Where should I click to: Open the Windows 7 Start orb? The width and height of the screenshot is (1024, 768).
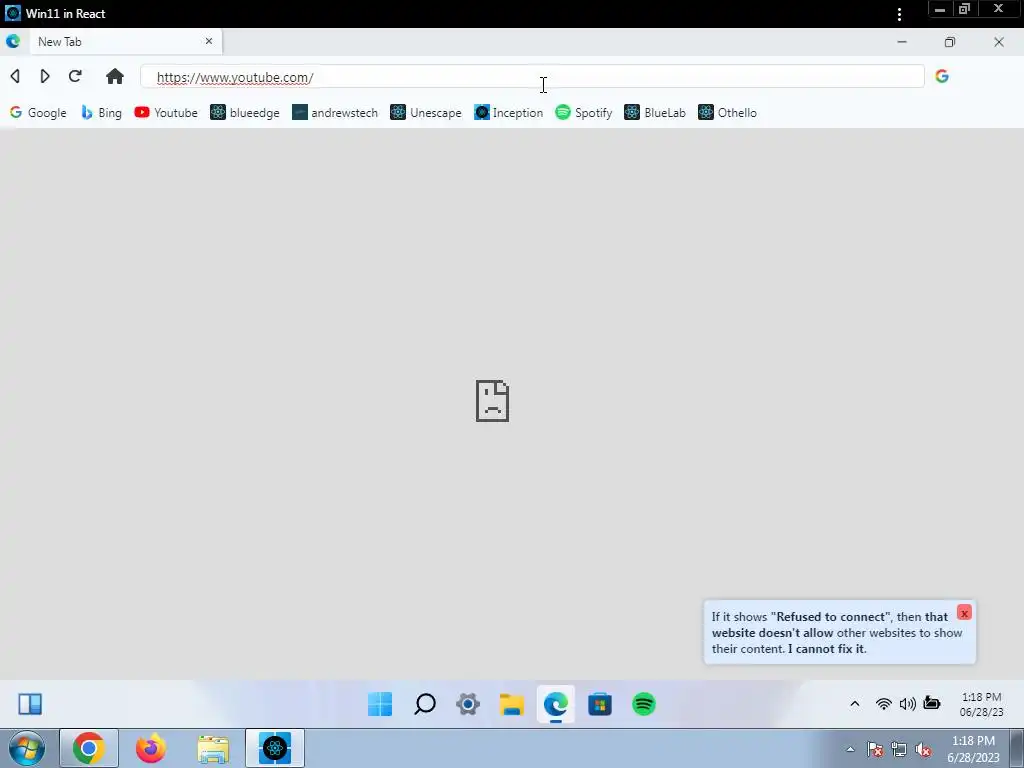click(27, 748)
